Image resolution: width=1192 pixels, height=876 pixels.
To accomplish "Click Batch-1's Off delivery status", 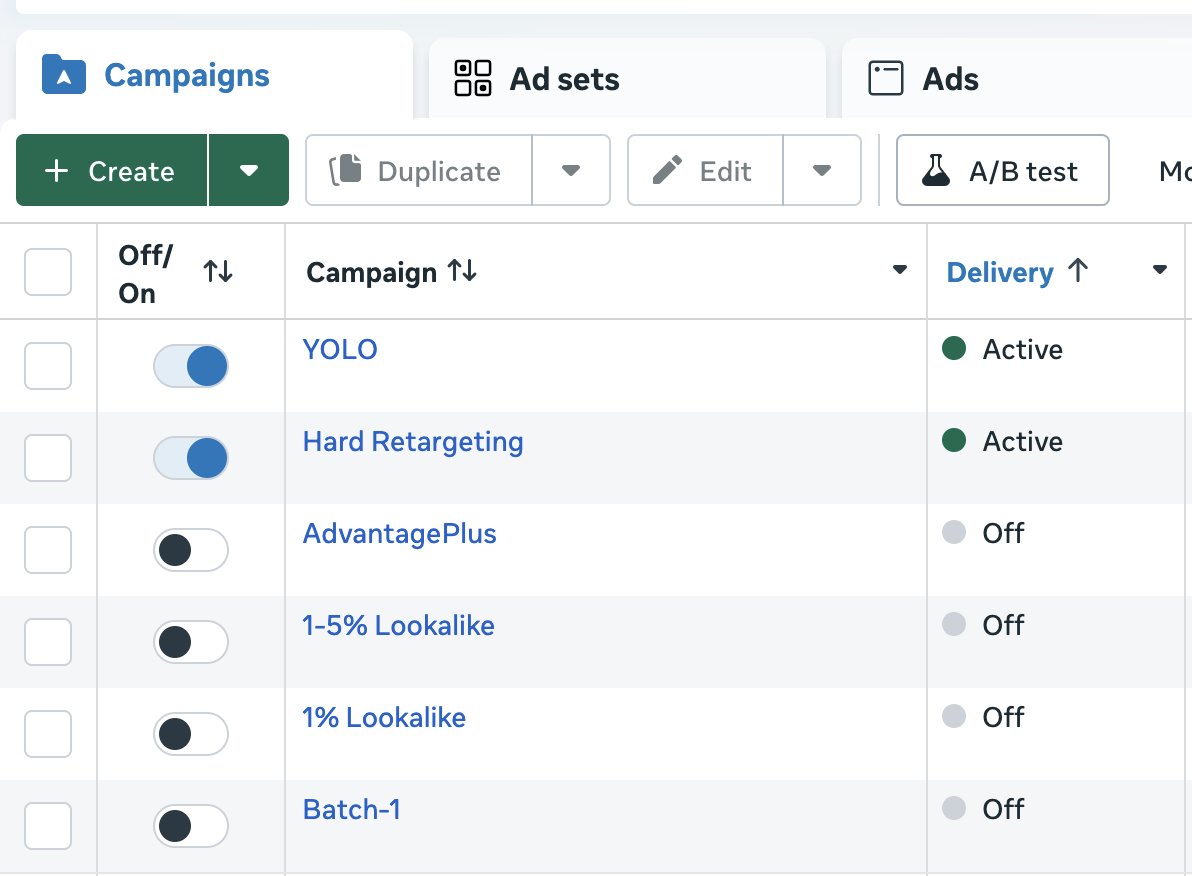I will [x=983, y=809].
